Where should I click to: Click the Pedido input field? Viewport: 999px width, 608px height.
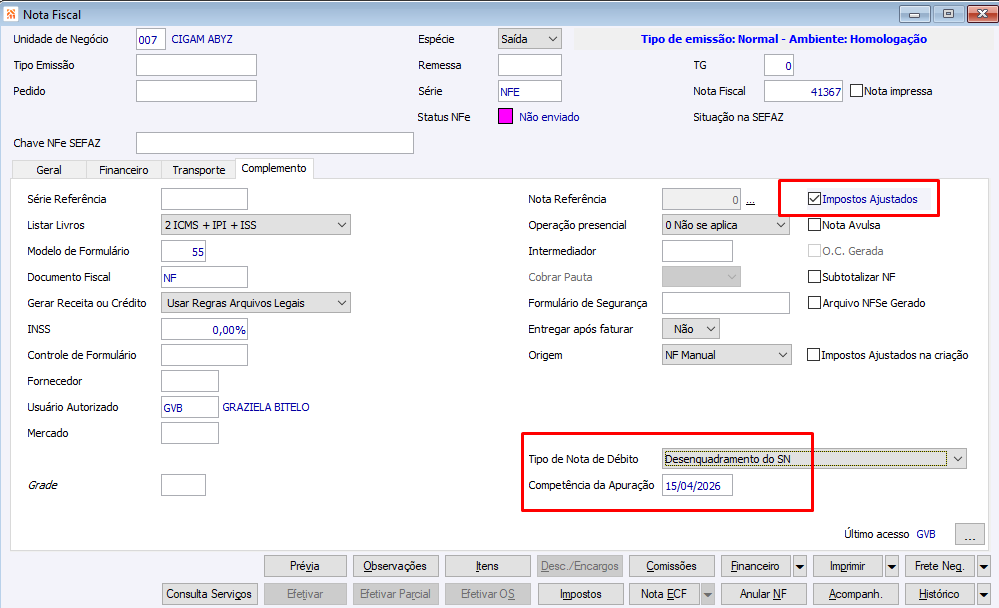click(x=196, y=91)
